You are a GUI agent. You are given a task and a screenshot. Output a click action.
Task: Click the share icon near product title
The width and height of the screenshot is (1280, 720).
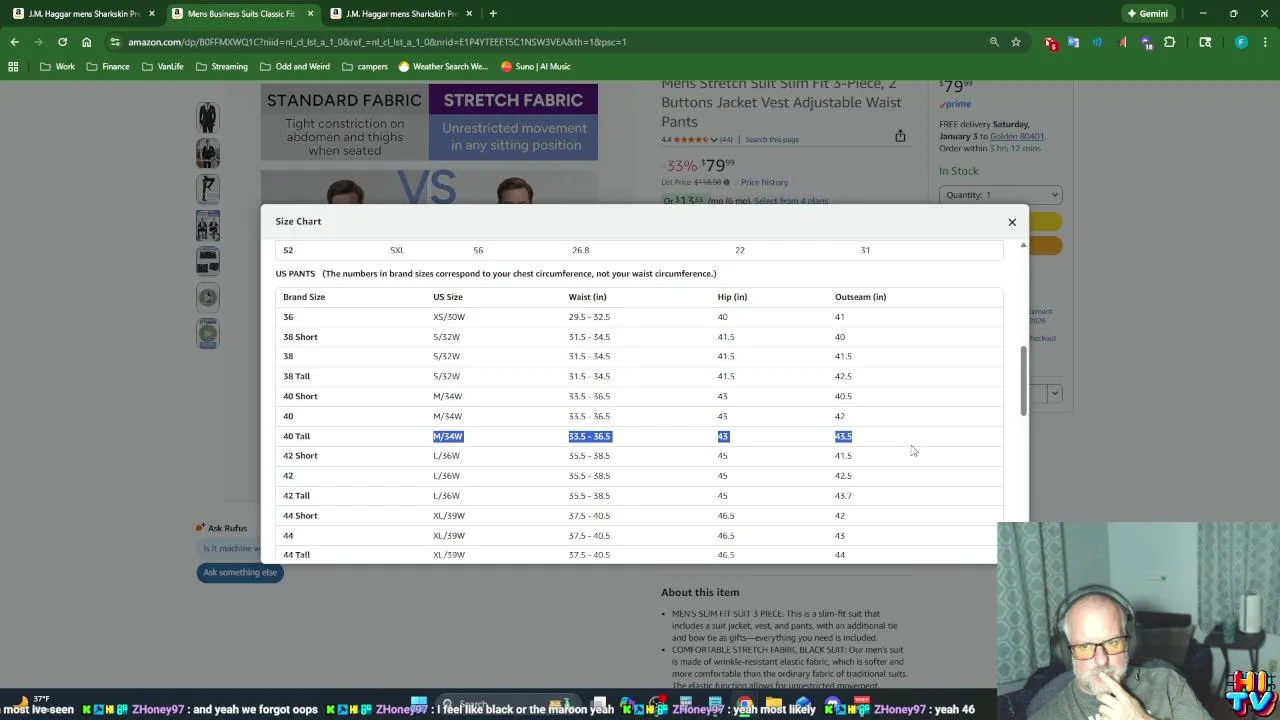point(900,136)
